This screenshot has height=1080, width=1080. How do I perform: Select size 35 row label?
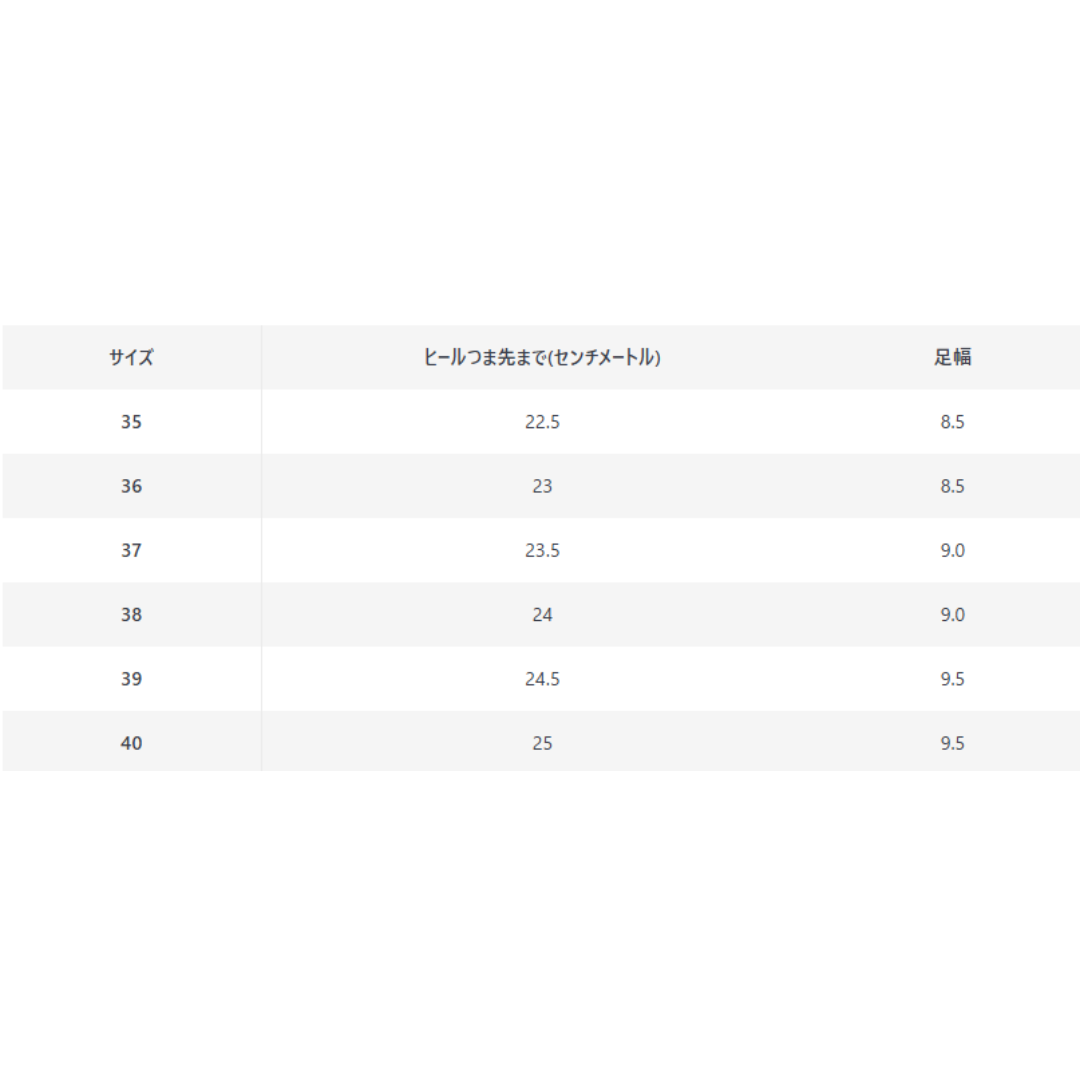coord(131,422)
